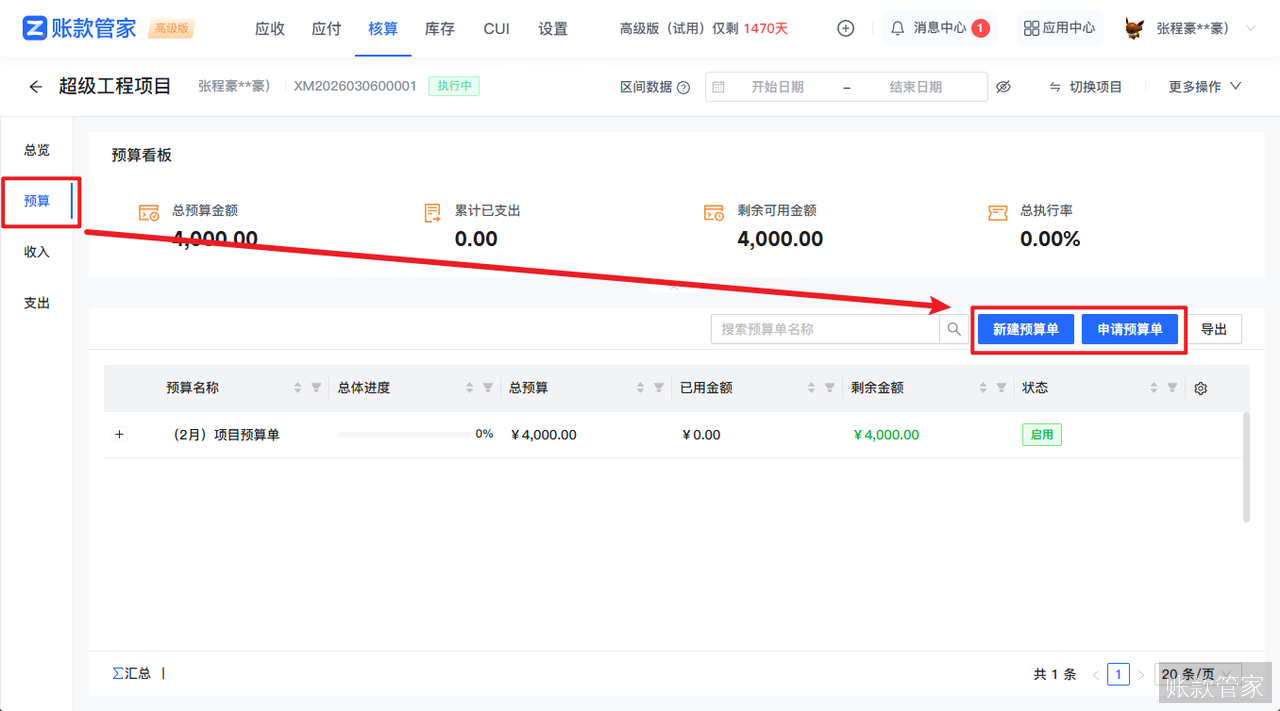
Task: Toggle the eye visibility icon near date range
Action: click(x=1003, y=87)
